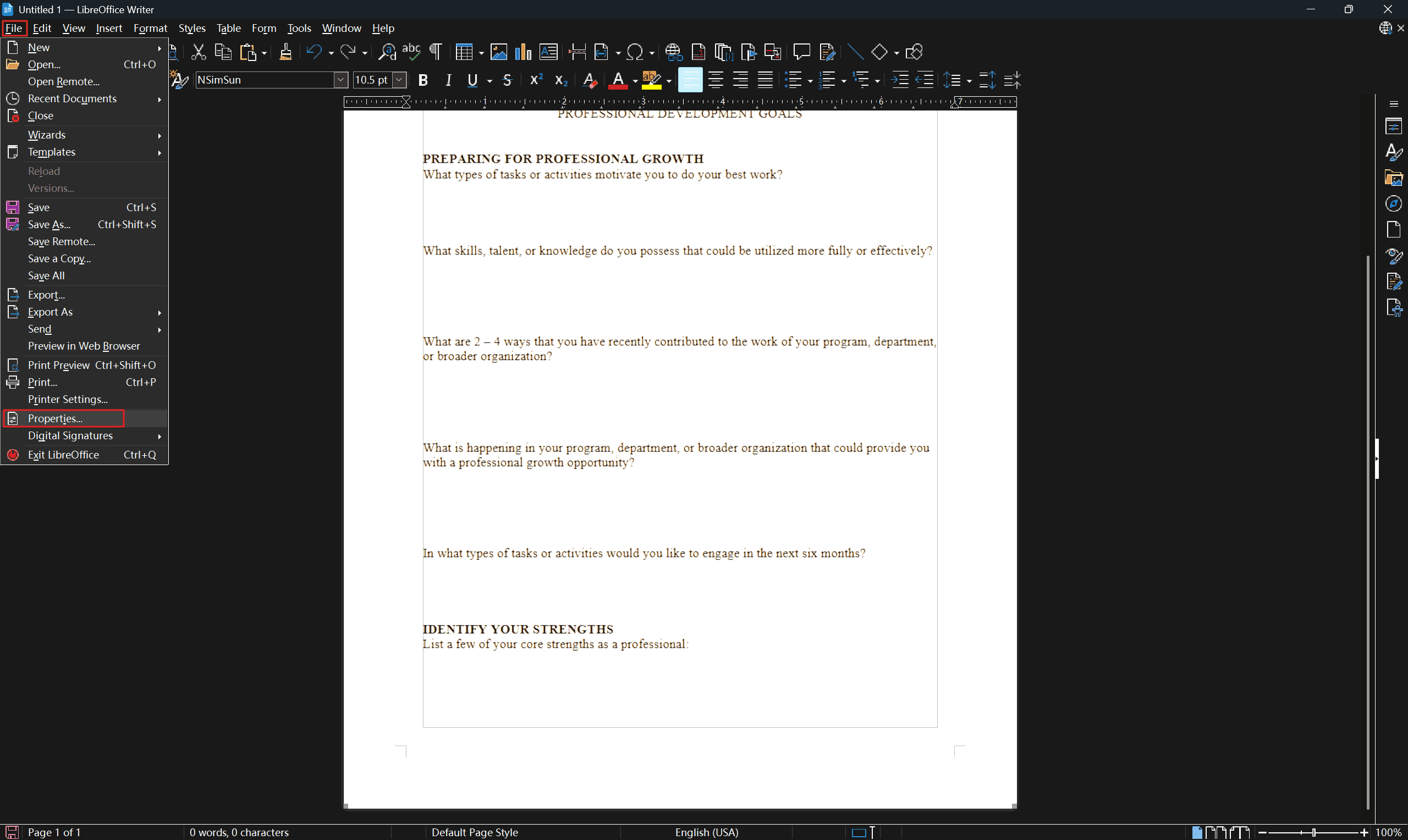Expand the font color dropdown arrow
Image resolution: width=1408 pixels, height=840 pixels.
pos(635,81)
